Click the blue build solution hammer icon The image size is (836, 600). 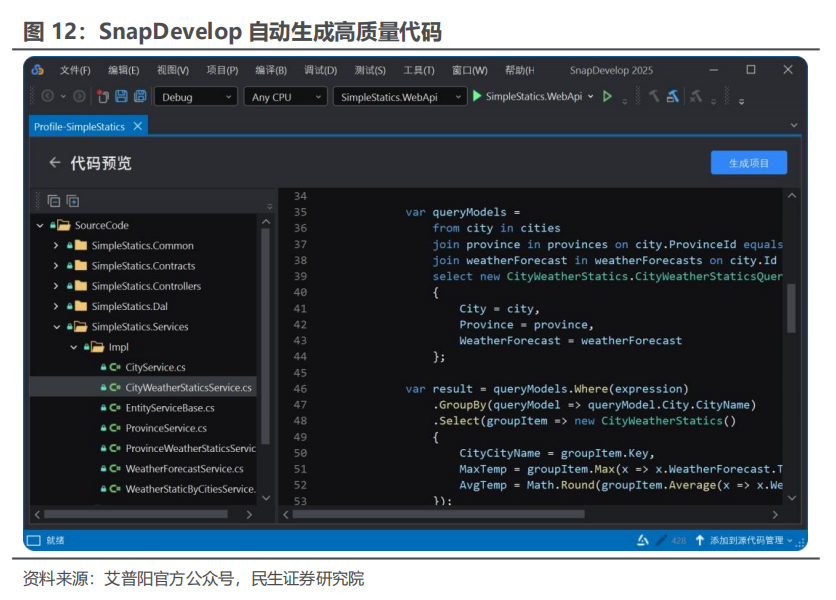point(673,96)
